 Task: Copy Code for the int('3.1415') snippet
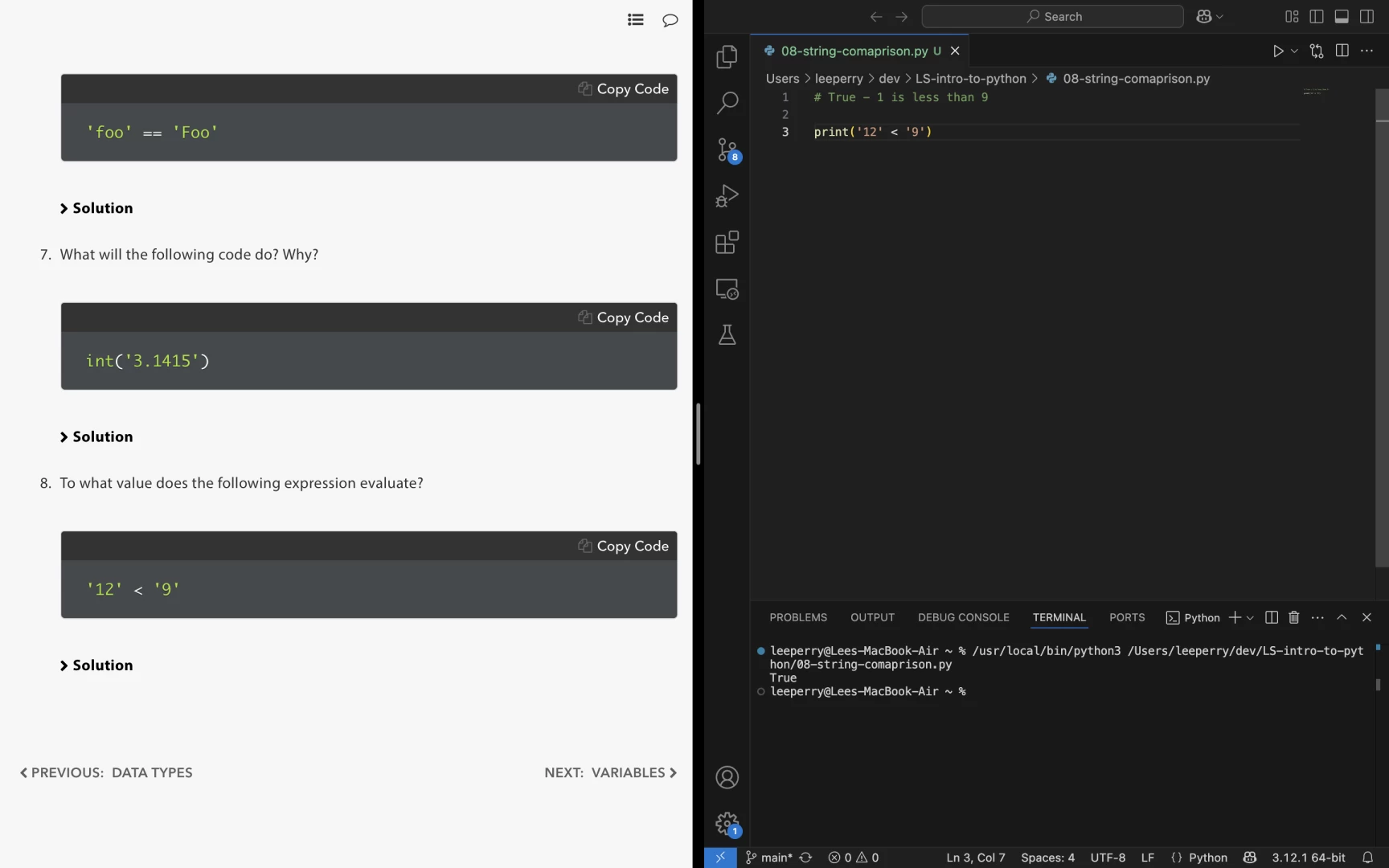tap(624, 317)
